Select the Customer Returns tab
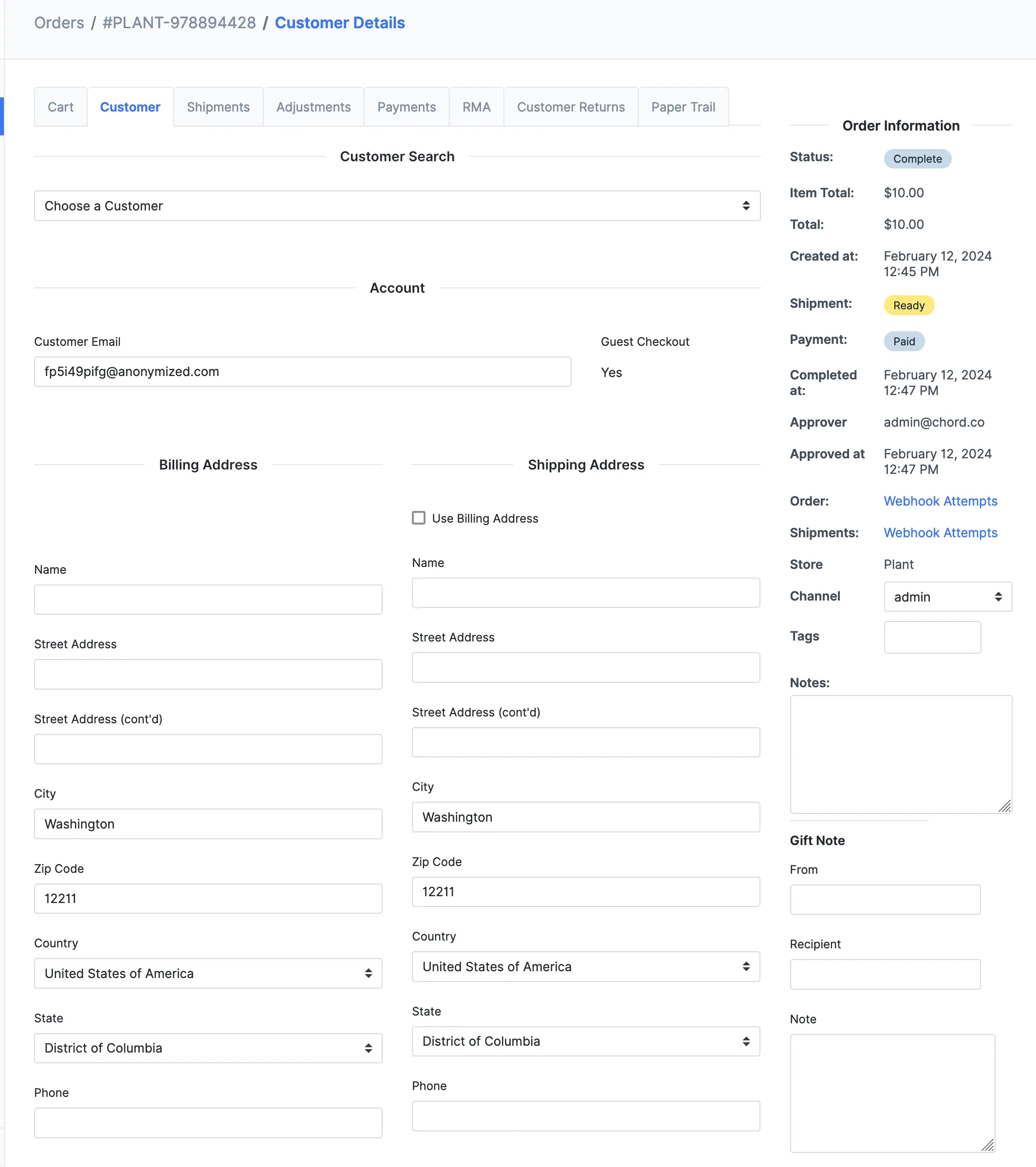1036x1167 pixels. (x=571, y=107)
